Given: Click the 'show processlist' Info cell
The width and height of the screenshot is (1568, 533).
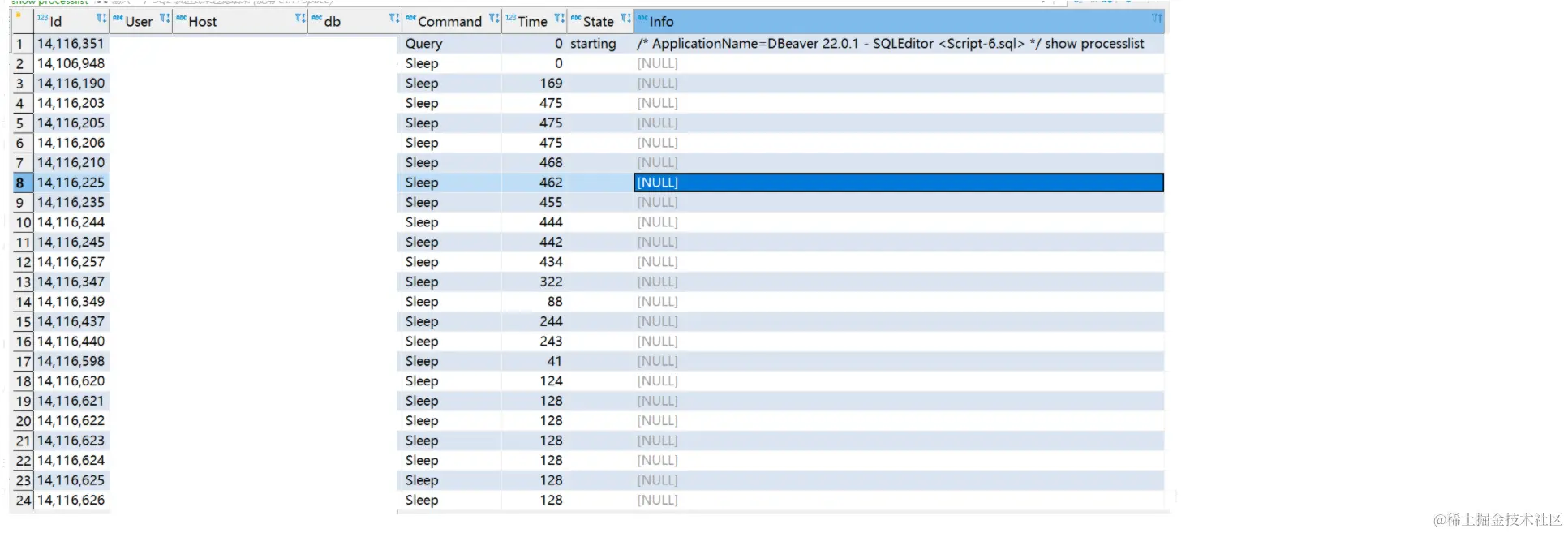Looking at the screenshot, I should [x=899, y=44].
